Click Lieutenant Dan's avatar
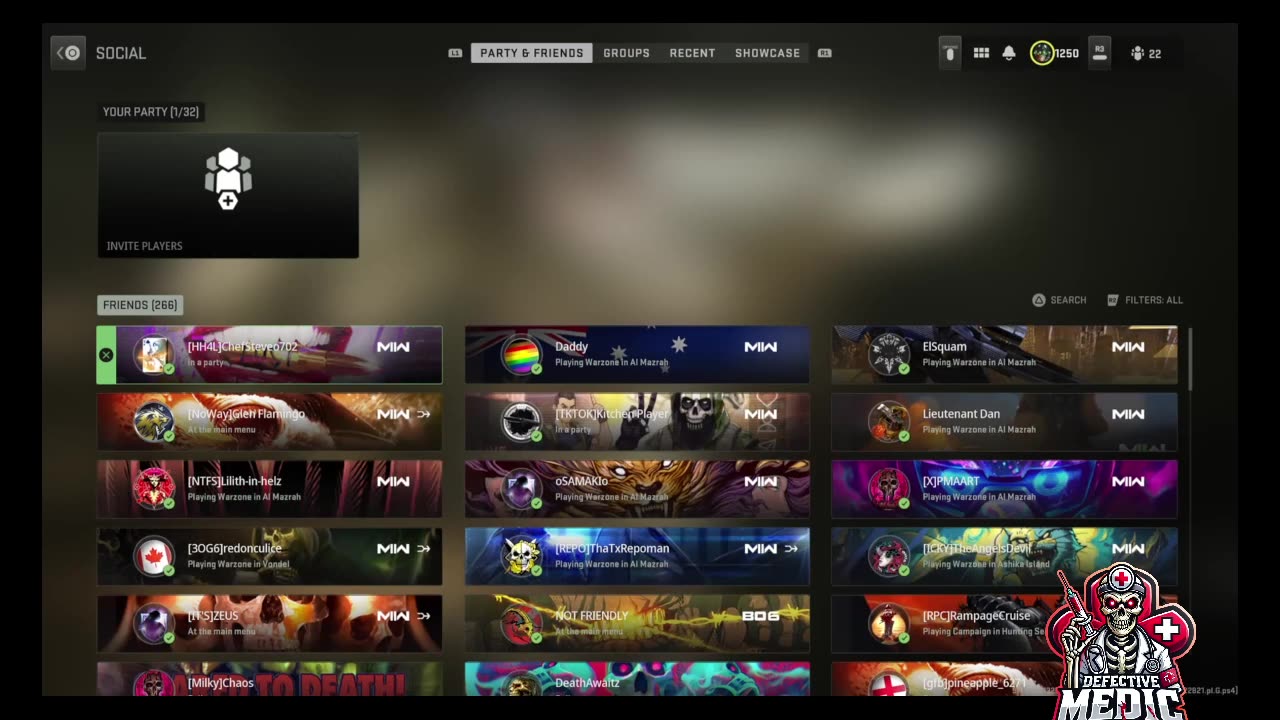This screenshot has height=720, width=1280. [x=888, y=423]
